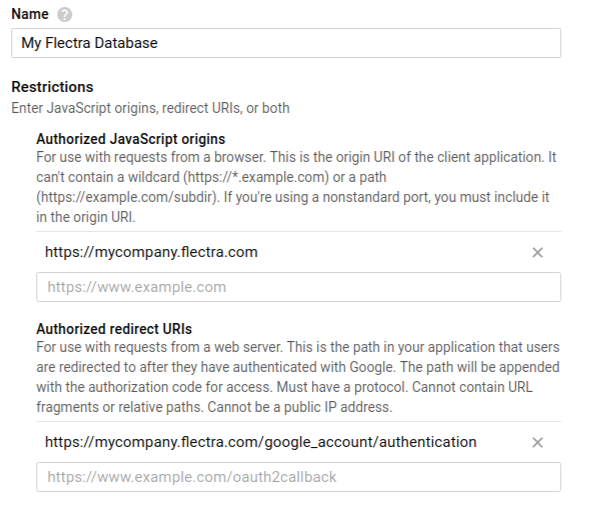Click the Restrictions section heading

tap(52, 87)
